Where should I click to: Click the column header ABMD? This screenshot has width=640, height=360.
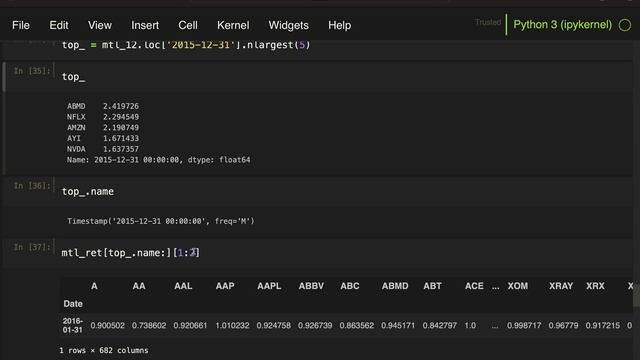click(395, 286)
